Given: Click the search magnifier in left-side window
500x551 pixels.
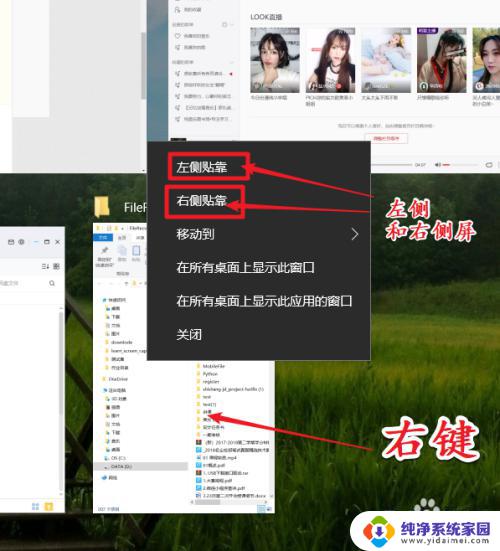Looking at the screenshot, I should point(52,283).
